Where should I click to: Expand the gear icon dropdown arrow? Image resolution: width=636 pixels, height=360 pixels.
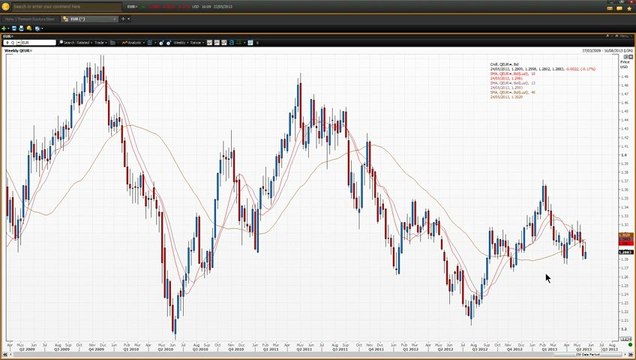[x=42, y=29]
